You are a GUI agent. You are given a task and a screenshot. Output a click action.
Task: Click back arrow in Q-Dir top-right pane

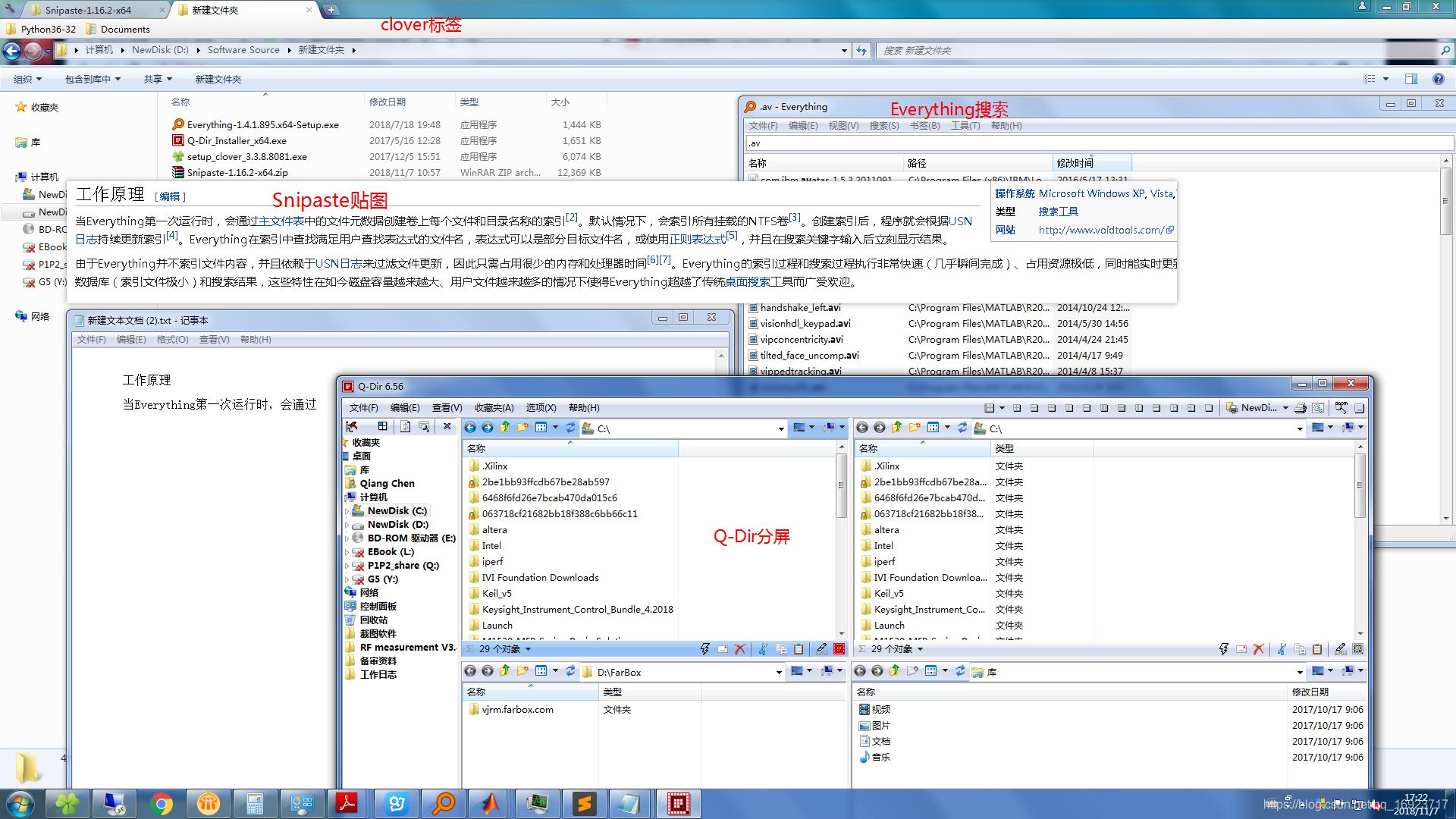click(862, 428)
